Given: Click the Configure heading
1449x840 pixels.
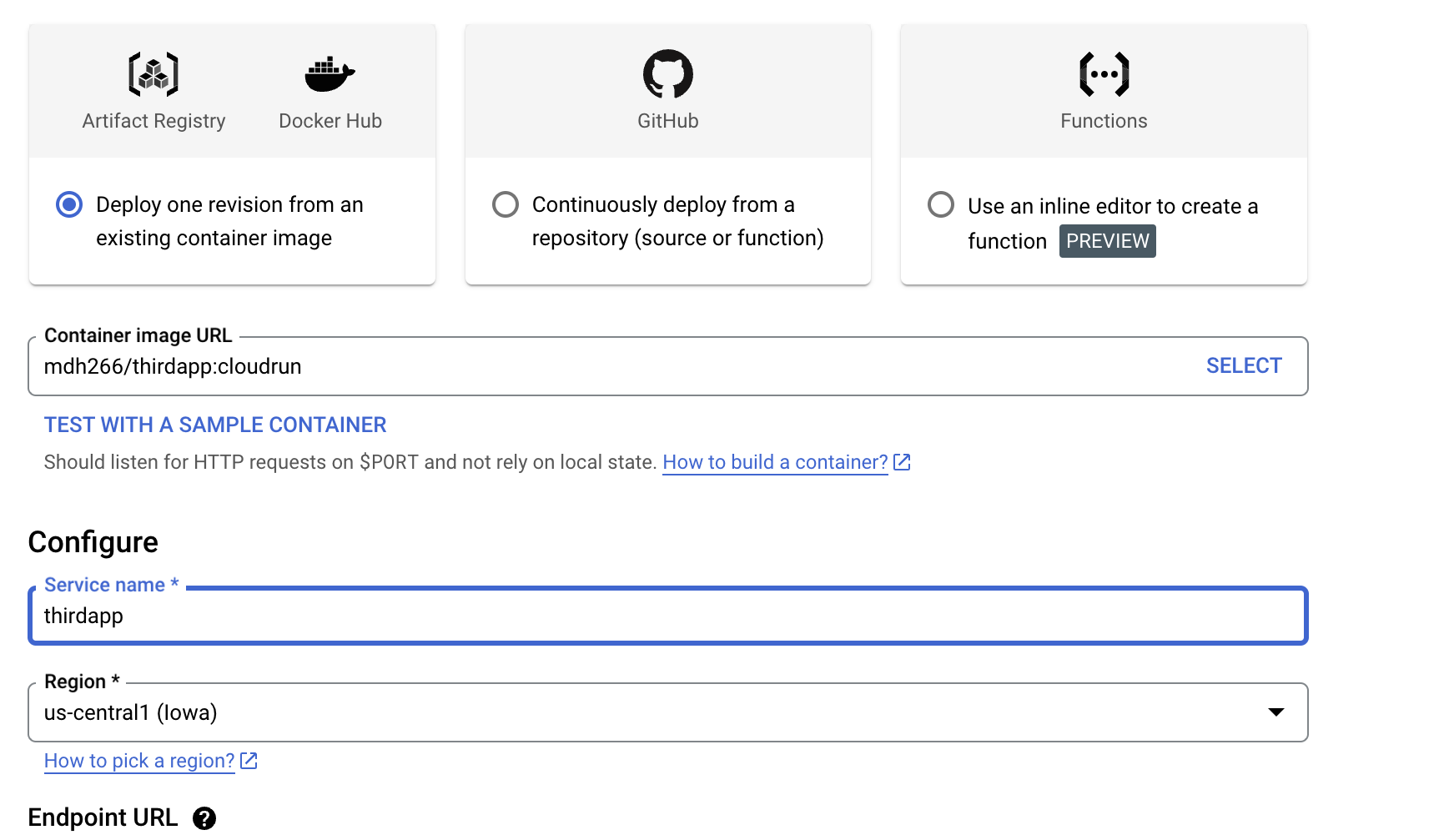Looking at the screenshot, I should tap(93, 542).
